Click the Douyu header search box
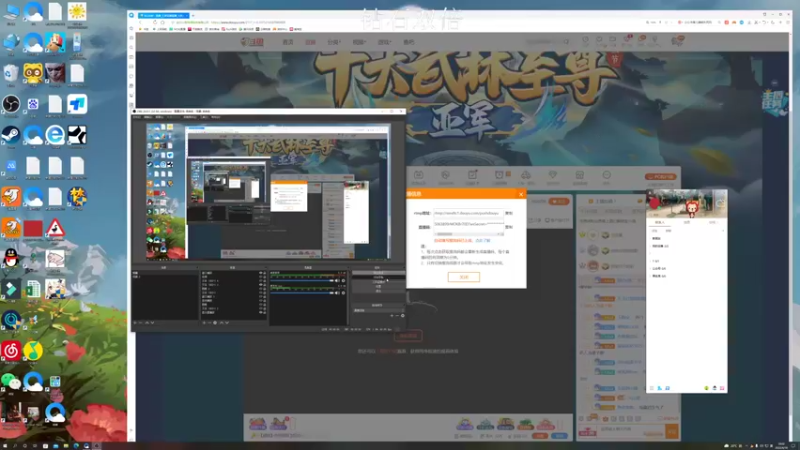Viewport: 800px width, 450px height. click(x=547, y=41)
